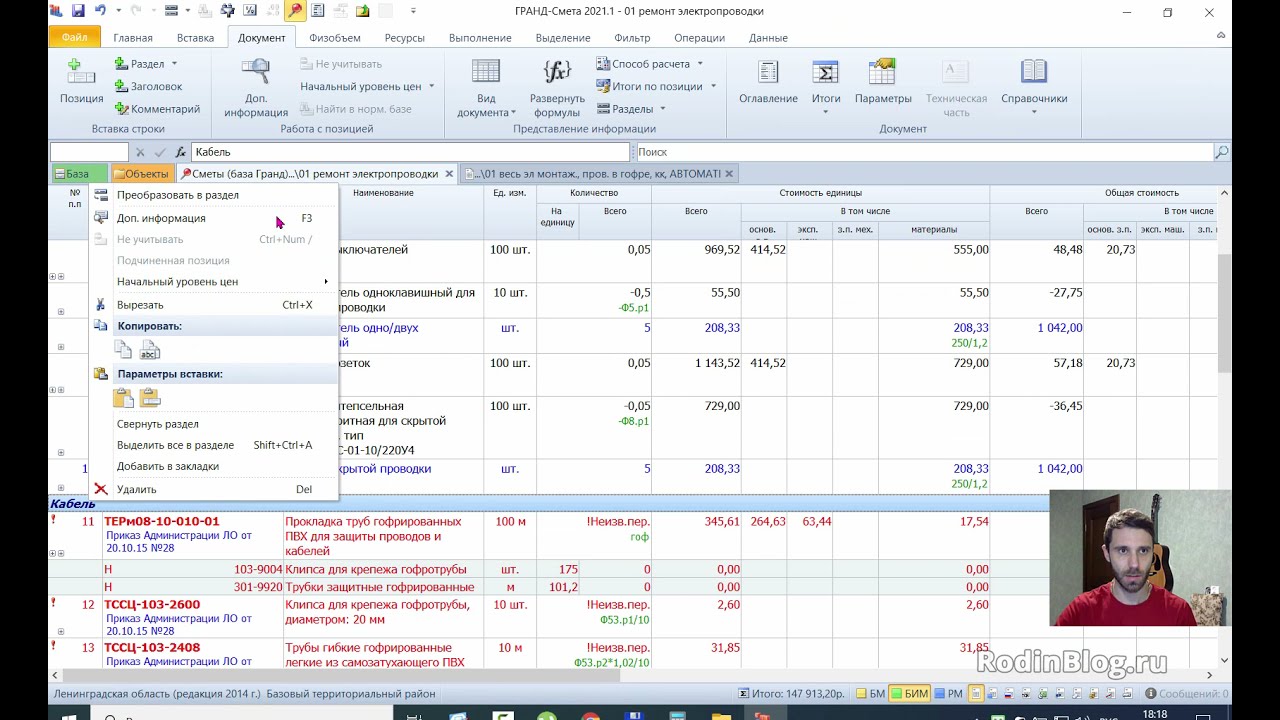The height and width of the screenshot is (720, 1280).
Task: Open quick access toolbar customize arrow
Action: coord(413,11)
